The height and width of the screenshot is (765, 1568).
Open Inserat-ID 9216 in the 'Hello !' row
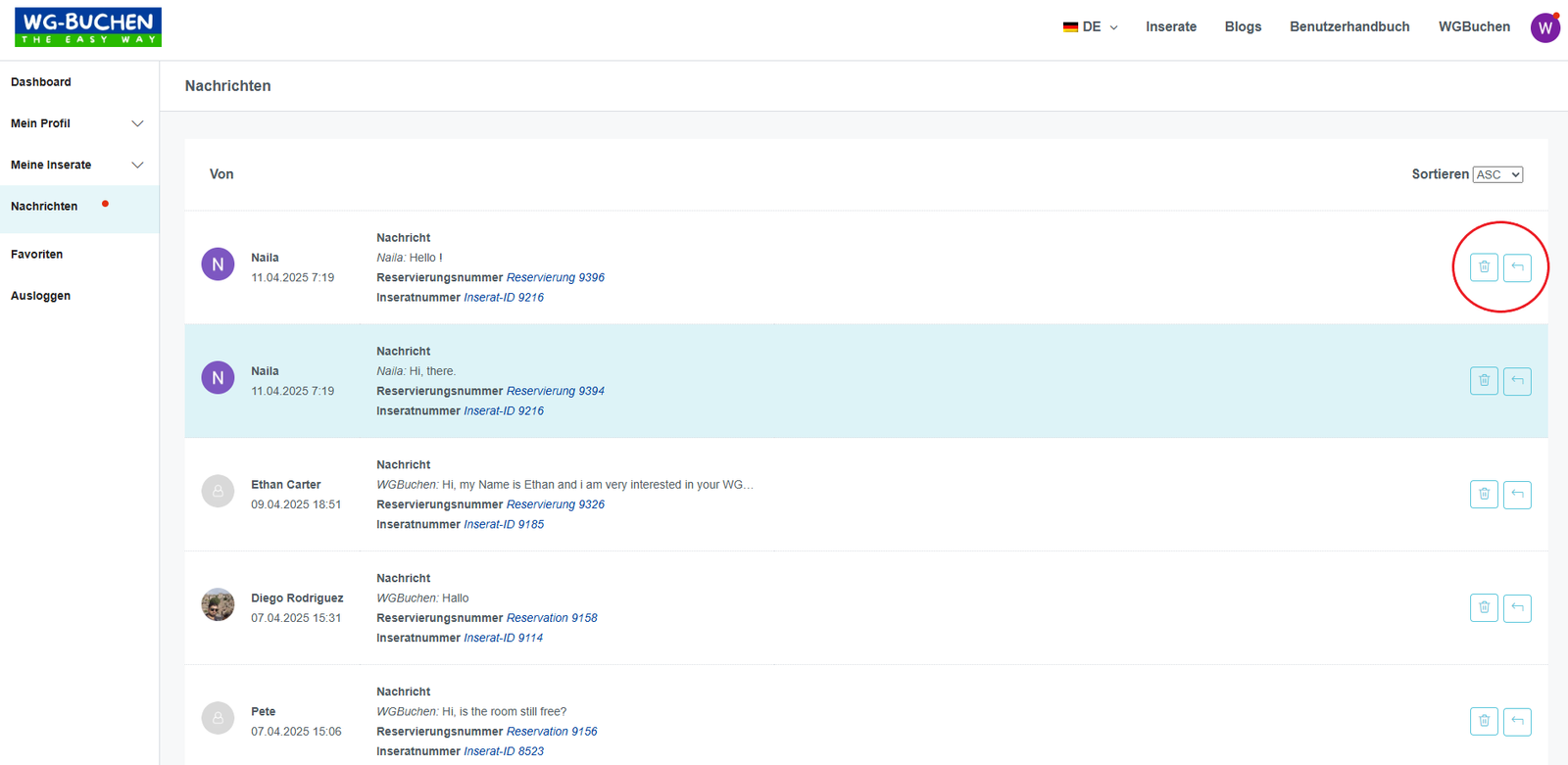504,298
